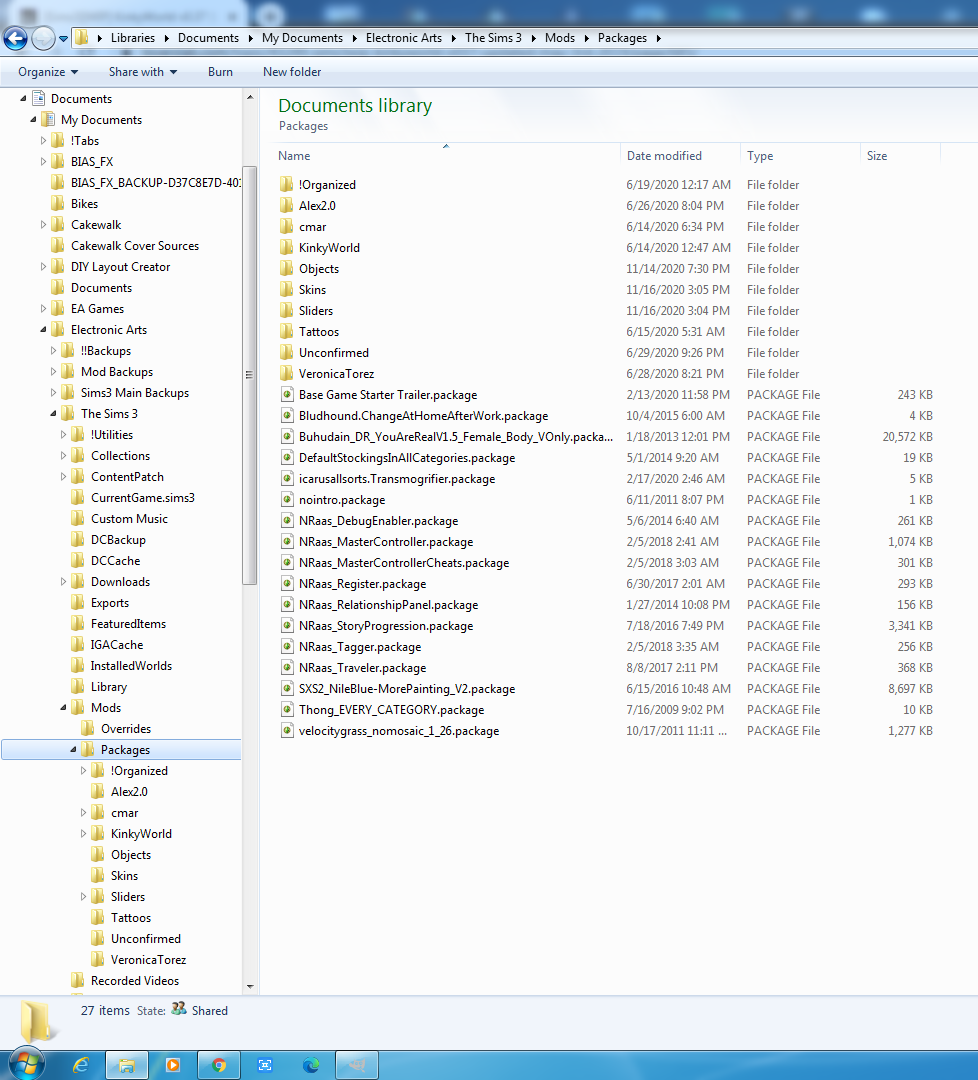Select Thong_EVERY_CATEGORY.package file icon

pyautogui.click(x=287, y=710)
